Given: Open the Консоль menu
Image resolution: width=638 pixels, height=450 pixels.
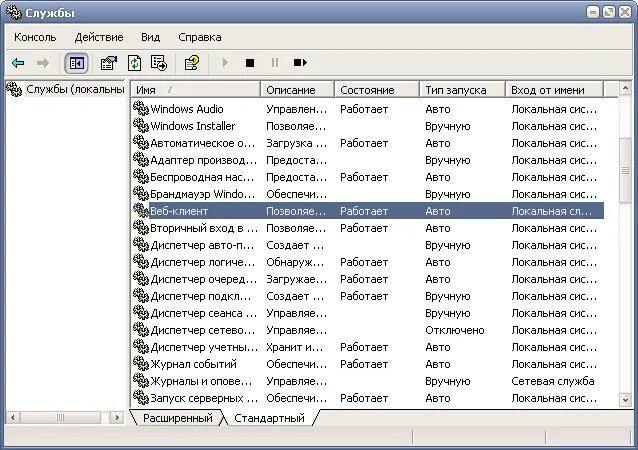Looking at the screenshot, I should pos(35,37).
